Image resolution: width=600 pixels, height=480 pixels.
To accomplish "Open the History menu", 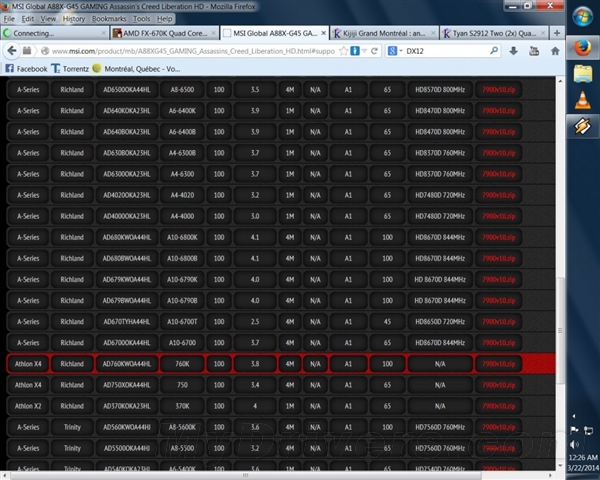I will [x=74, y=19].
